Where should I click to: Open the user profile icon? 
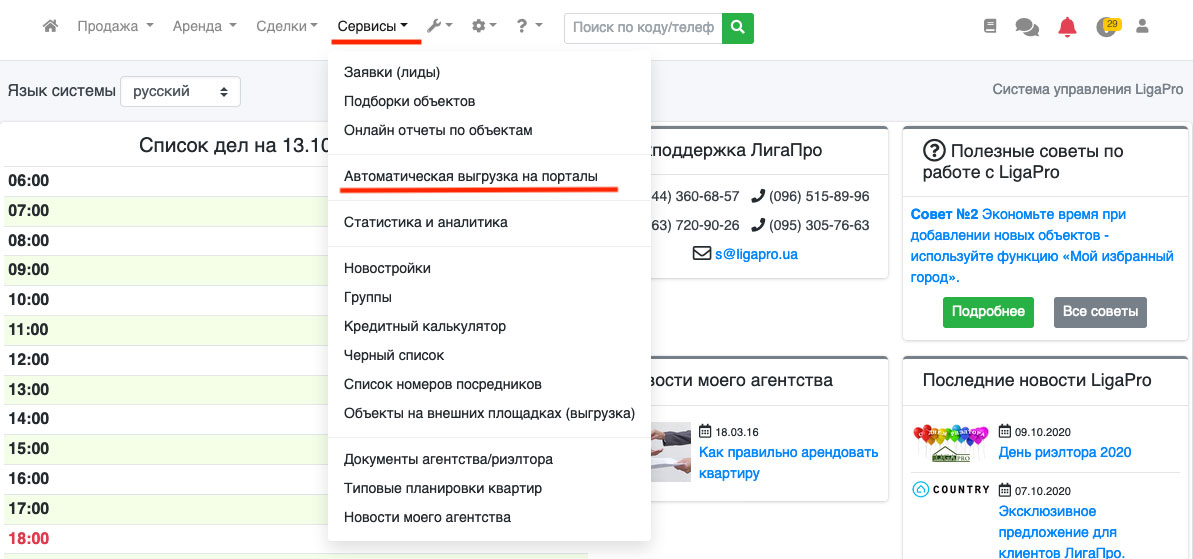[1142, 27]
